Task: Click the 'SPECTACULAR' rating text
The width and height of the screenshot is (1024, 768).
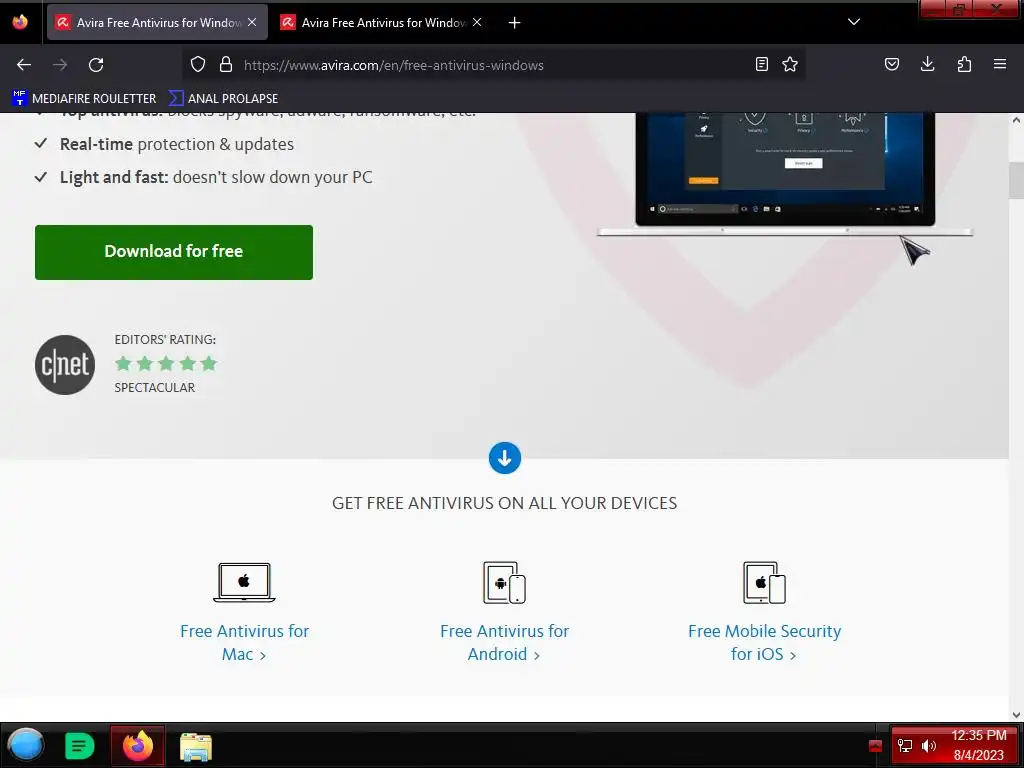Action: click(155, 387)
